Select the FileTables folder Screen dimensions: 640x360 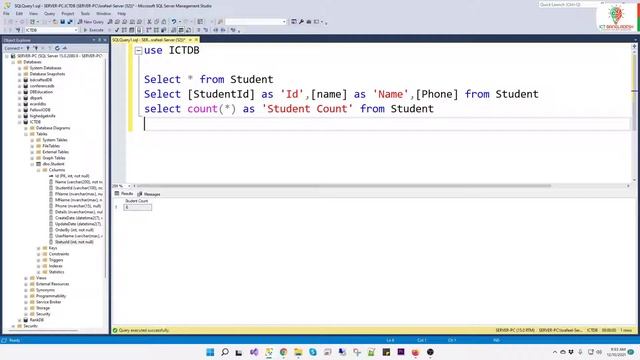click(51, 146)
